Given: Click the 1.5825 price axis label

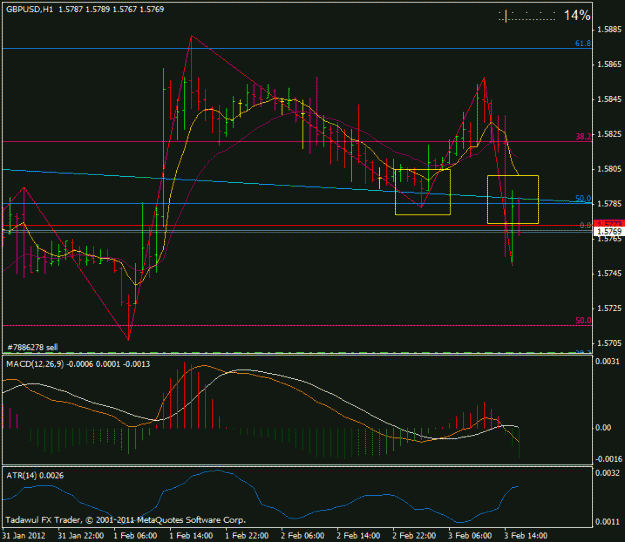Looking at the screenshot, I should pos(609,134).
